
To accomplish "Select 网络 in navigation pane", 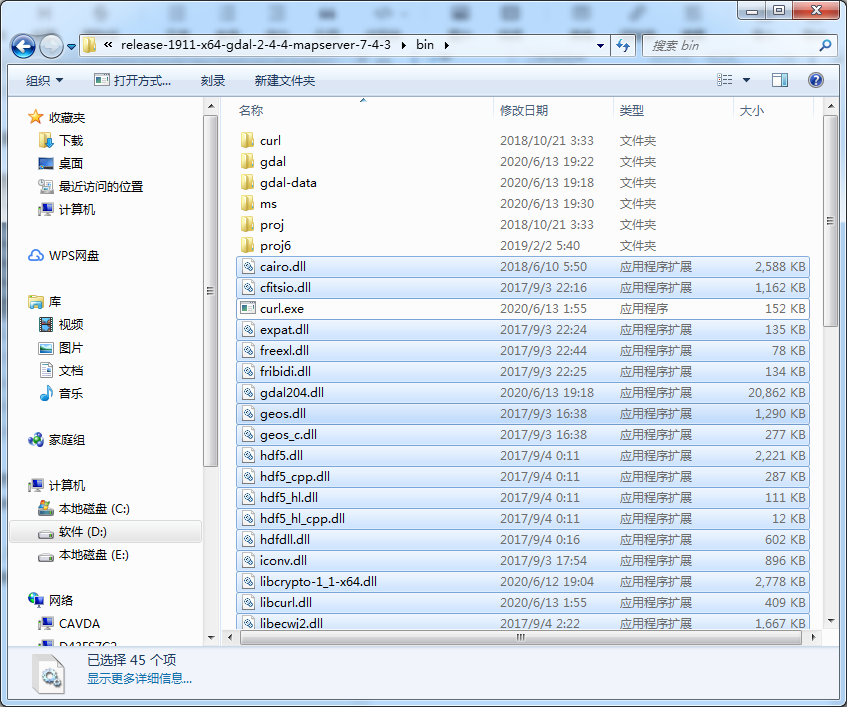I will click(51, 600).
